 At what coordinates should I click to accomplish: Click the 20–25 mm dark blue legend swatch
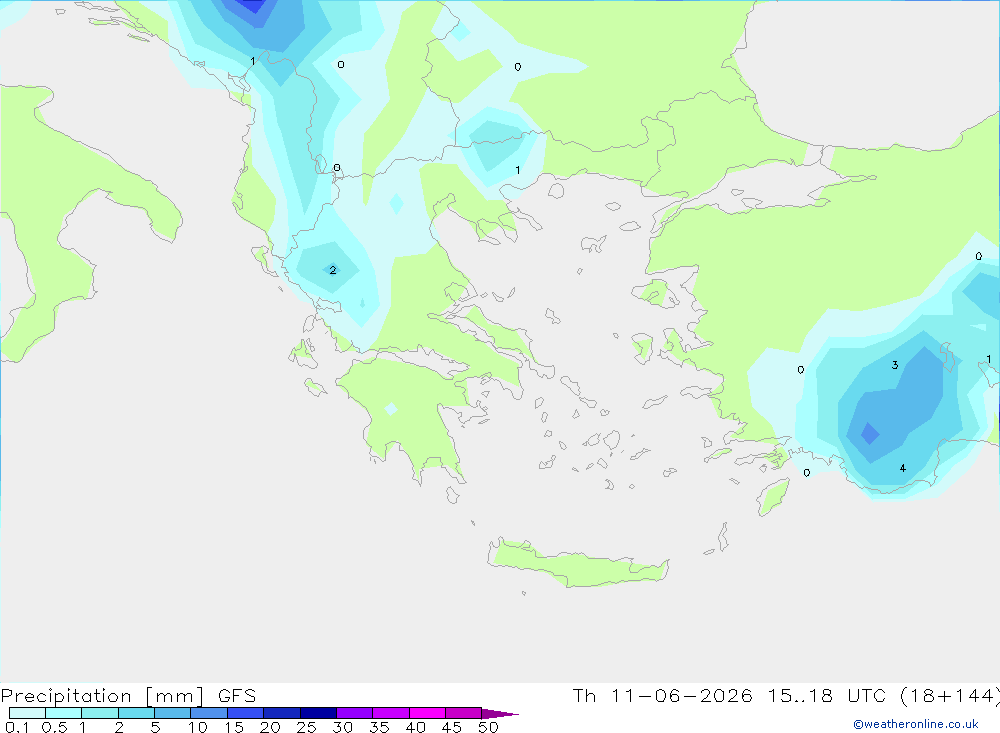(282, 713)
